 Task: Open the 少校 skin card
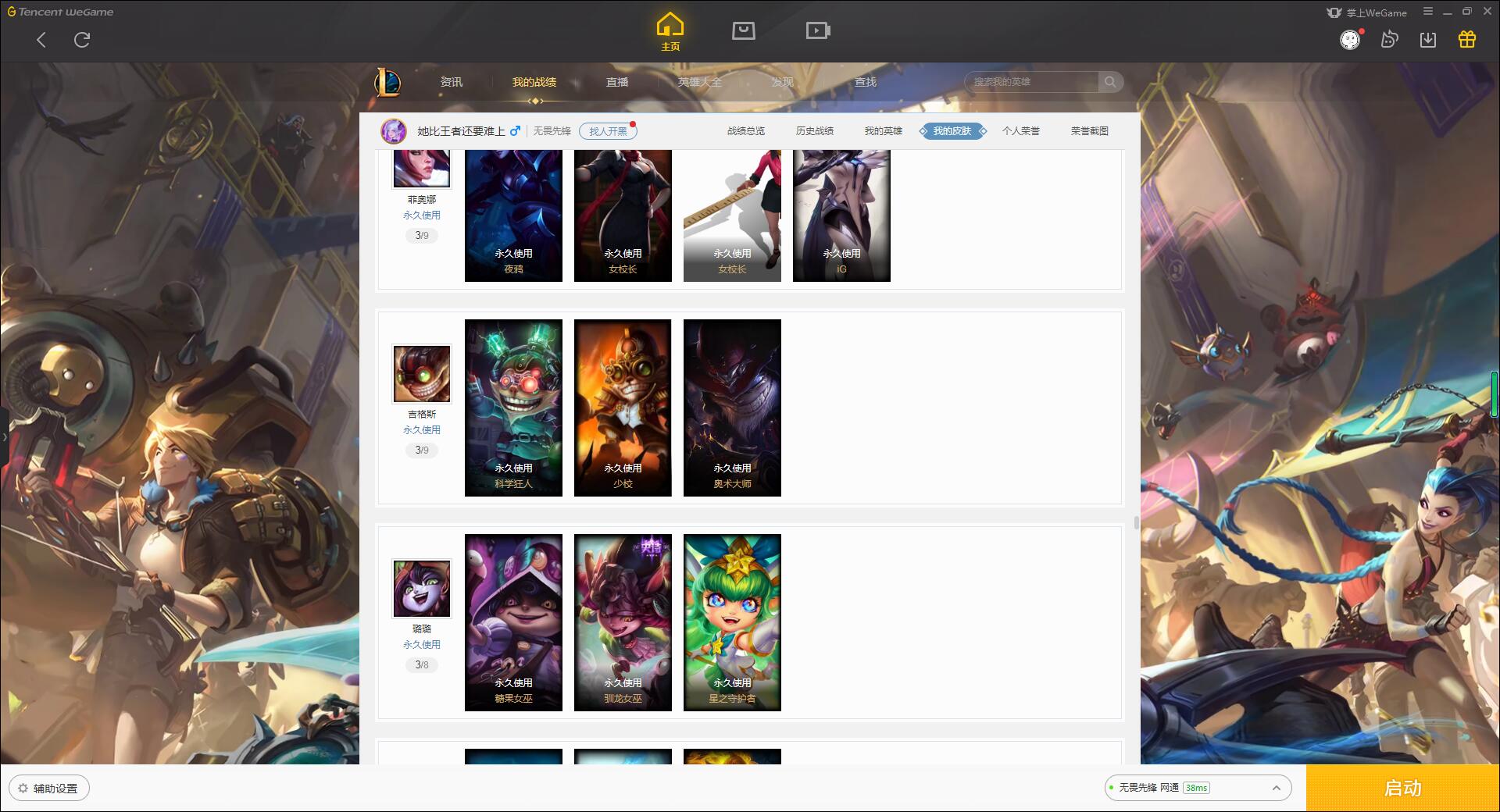coord(623,408)
